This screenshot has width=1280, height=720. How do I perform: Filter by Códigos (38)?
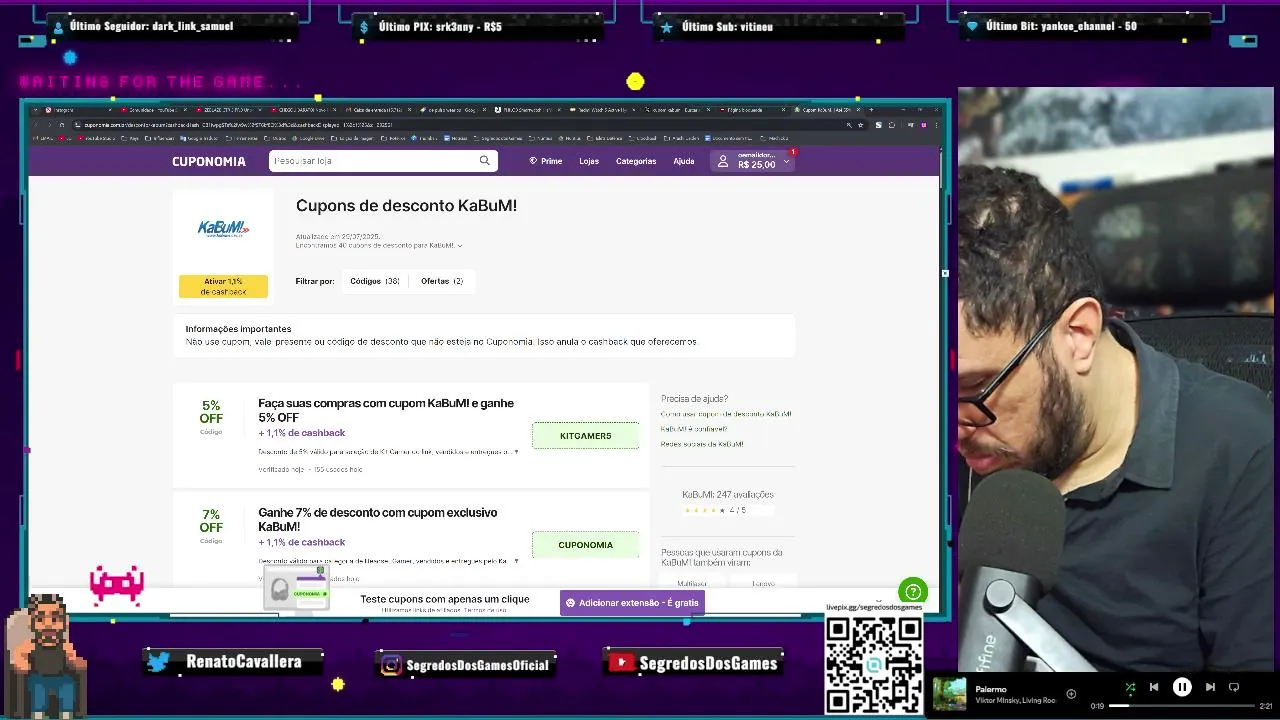[375, 281]
